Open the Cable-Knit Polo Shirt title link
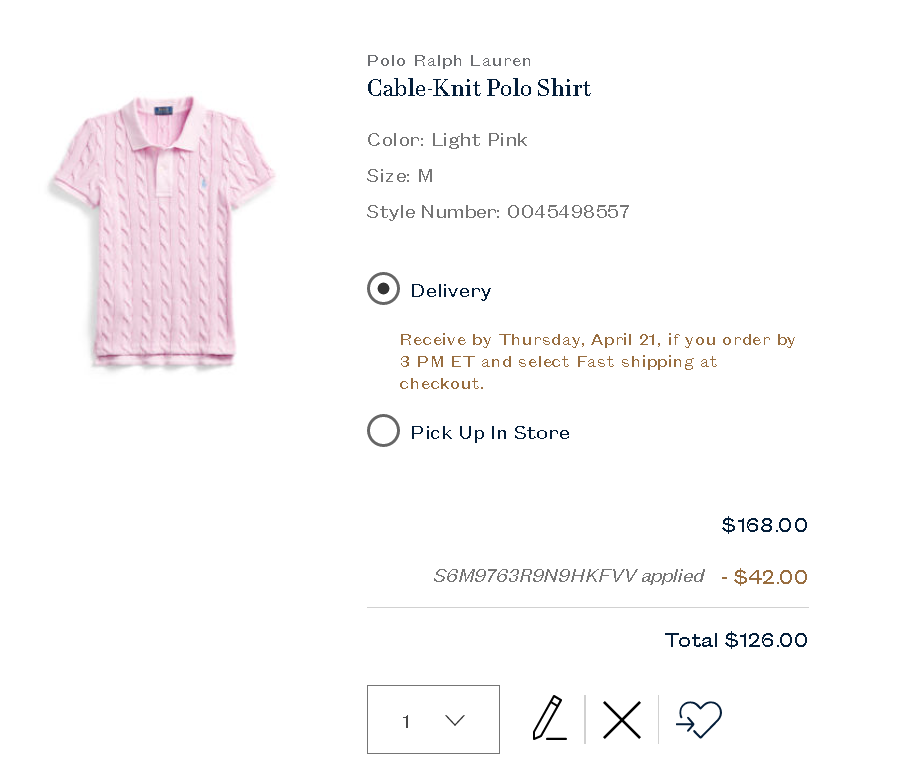921x780 pixels. 479,88
